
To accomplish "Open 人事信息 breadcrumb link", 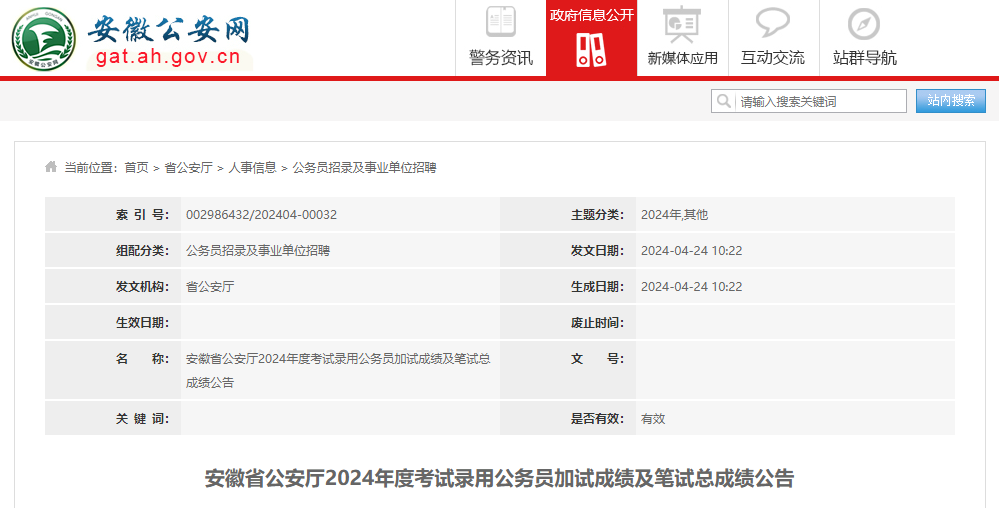I will (x=252, y=168).
